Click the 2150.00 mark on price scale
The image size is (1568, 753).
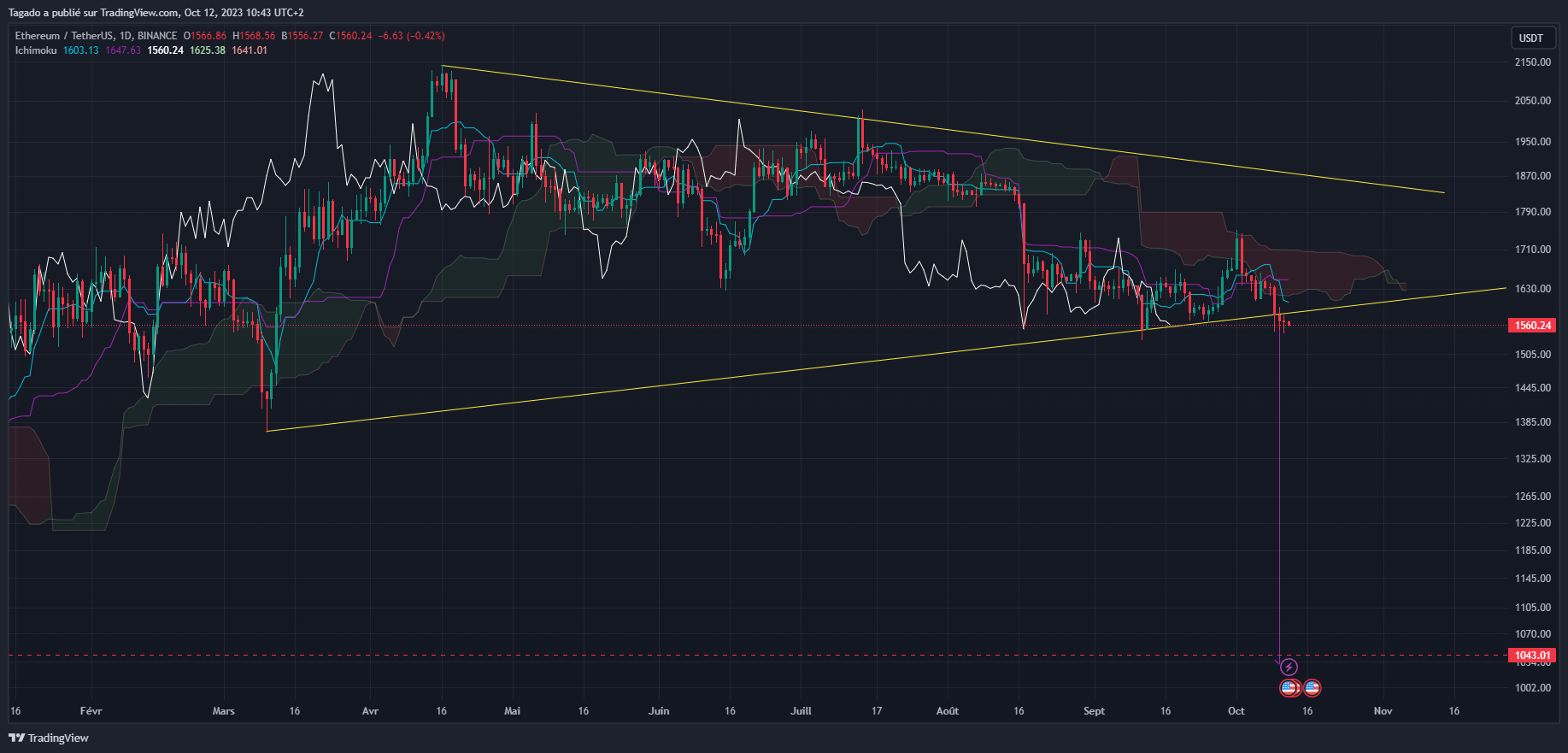coord(1532,62)
